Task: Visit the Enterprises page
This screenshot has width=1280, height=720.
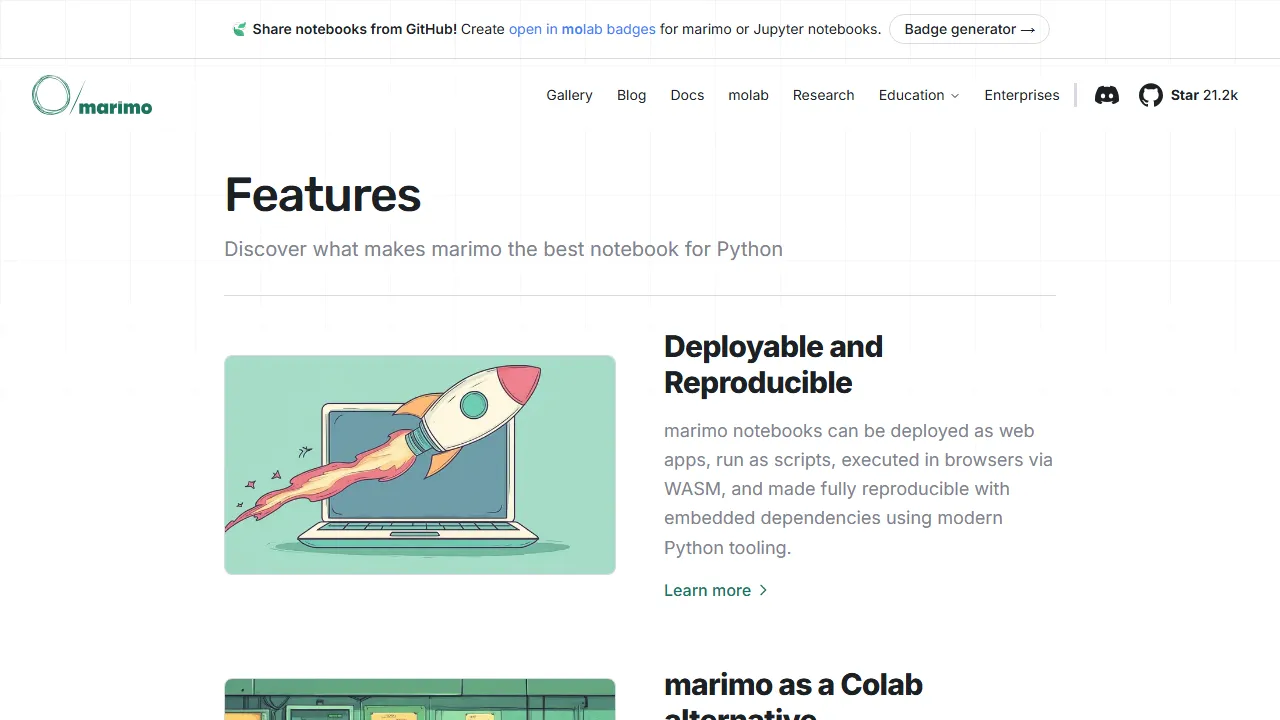Action: [x=1022, y=95]
